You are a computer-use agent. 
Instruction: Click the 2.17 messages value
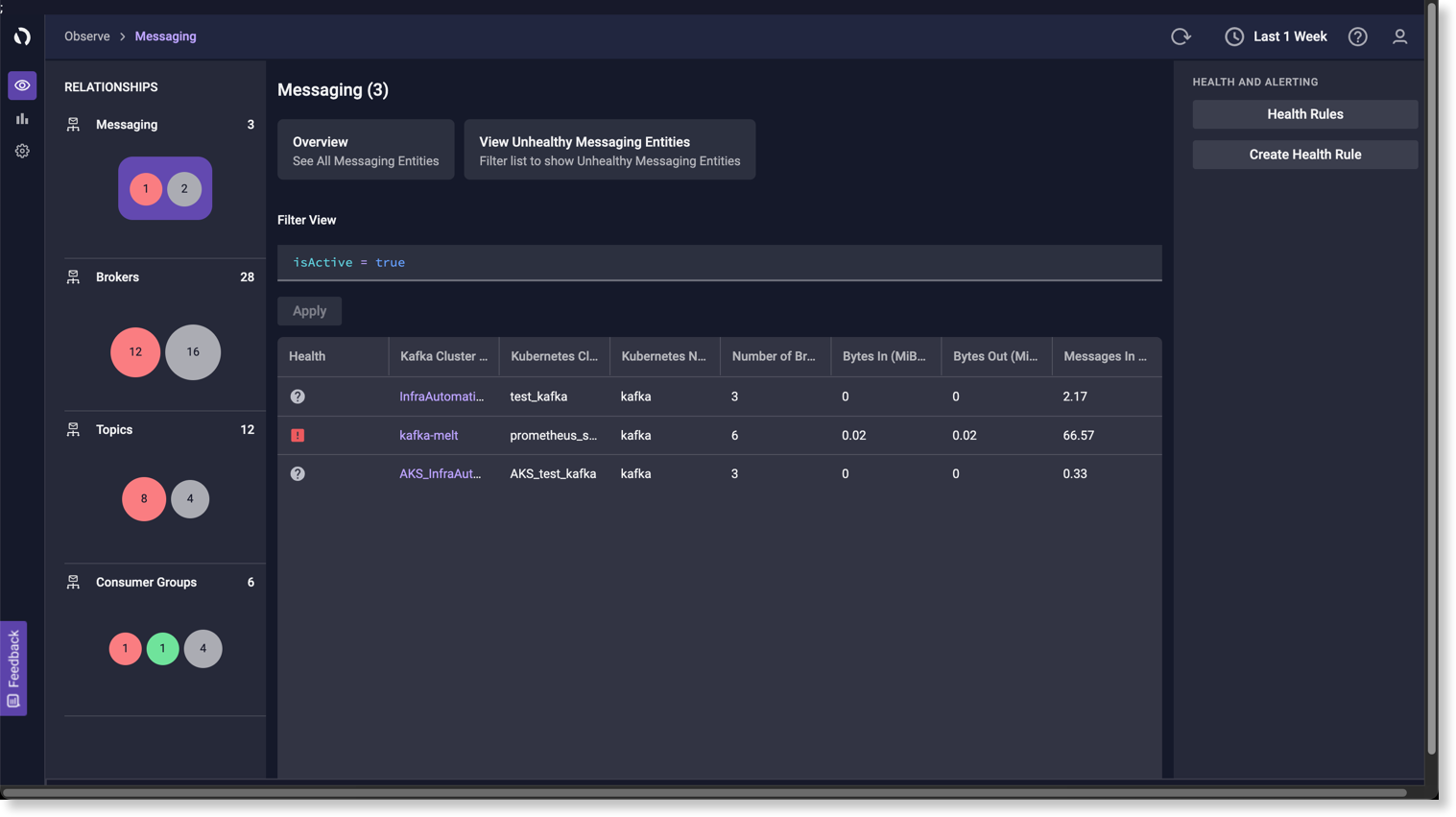[x=1074, y=396]
